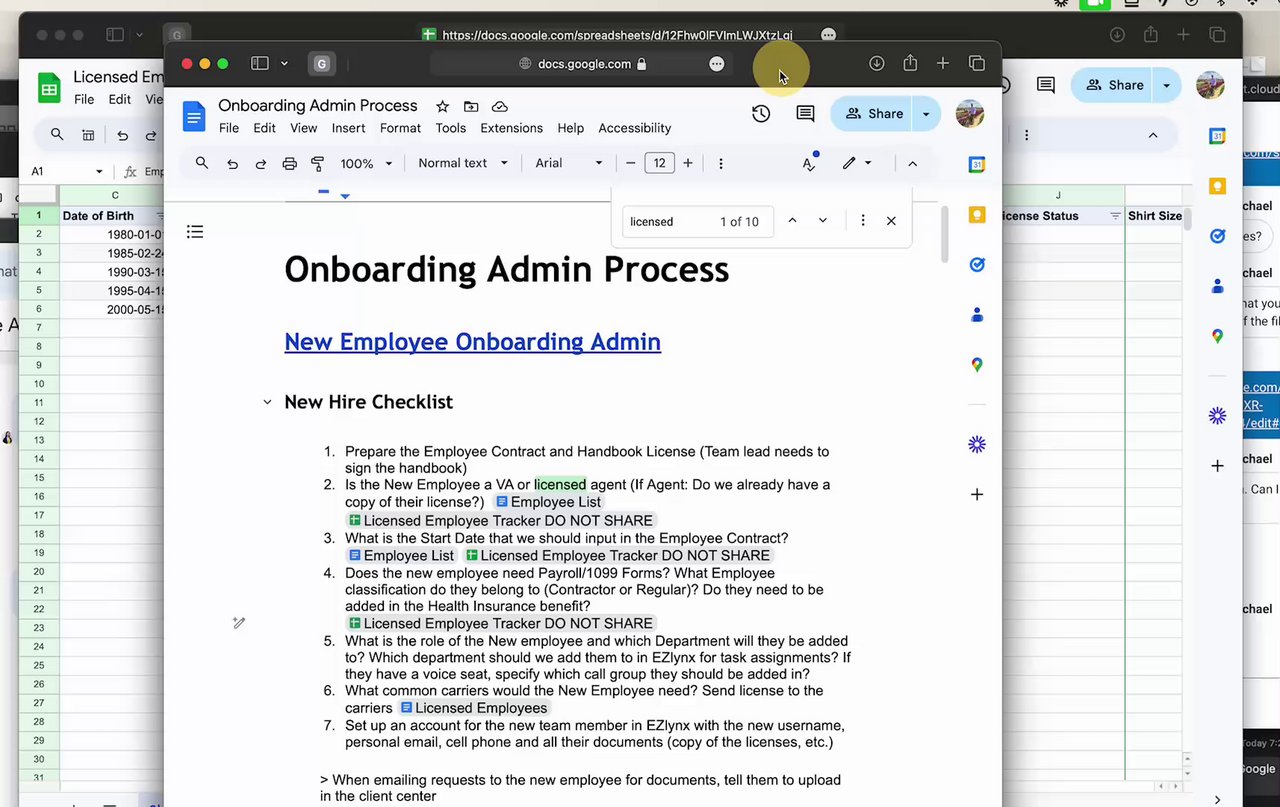Click Docs vertical scrollbar
The height and width of the screenshot is (807, 1280).
coord(944,236)
